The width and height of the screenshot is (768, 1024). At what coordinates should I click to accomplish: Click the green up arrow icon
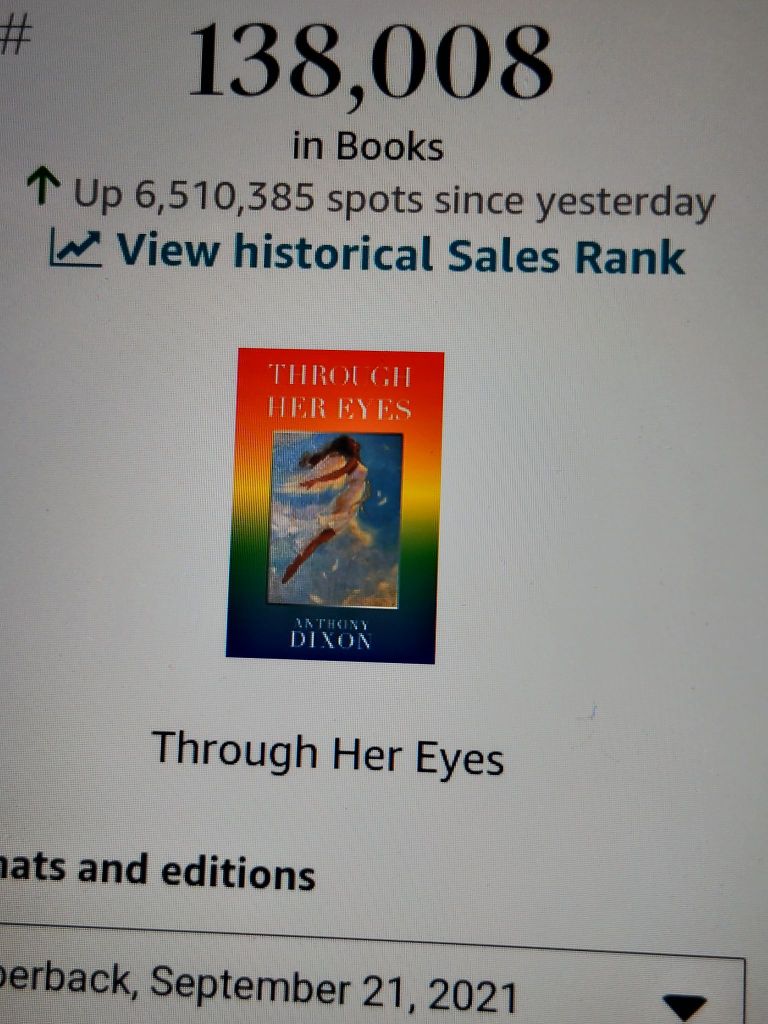44,185
